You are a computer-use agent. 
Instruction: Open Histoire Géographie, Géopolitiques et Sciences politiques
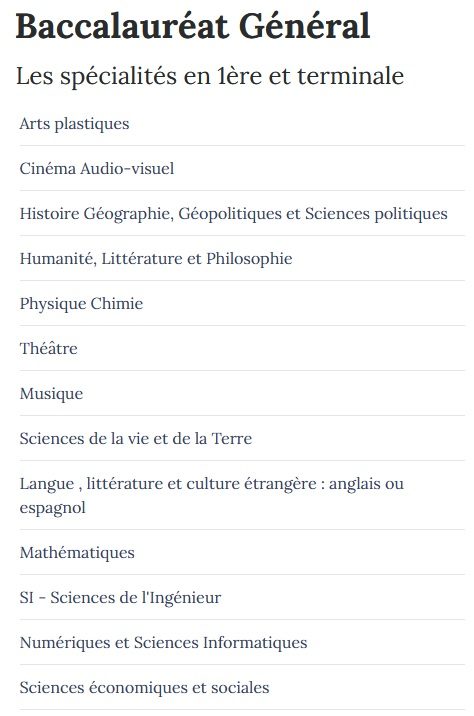point(242,214)
